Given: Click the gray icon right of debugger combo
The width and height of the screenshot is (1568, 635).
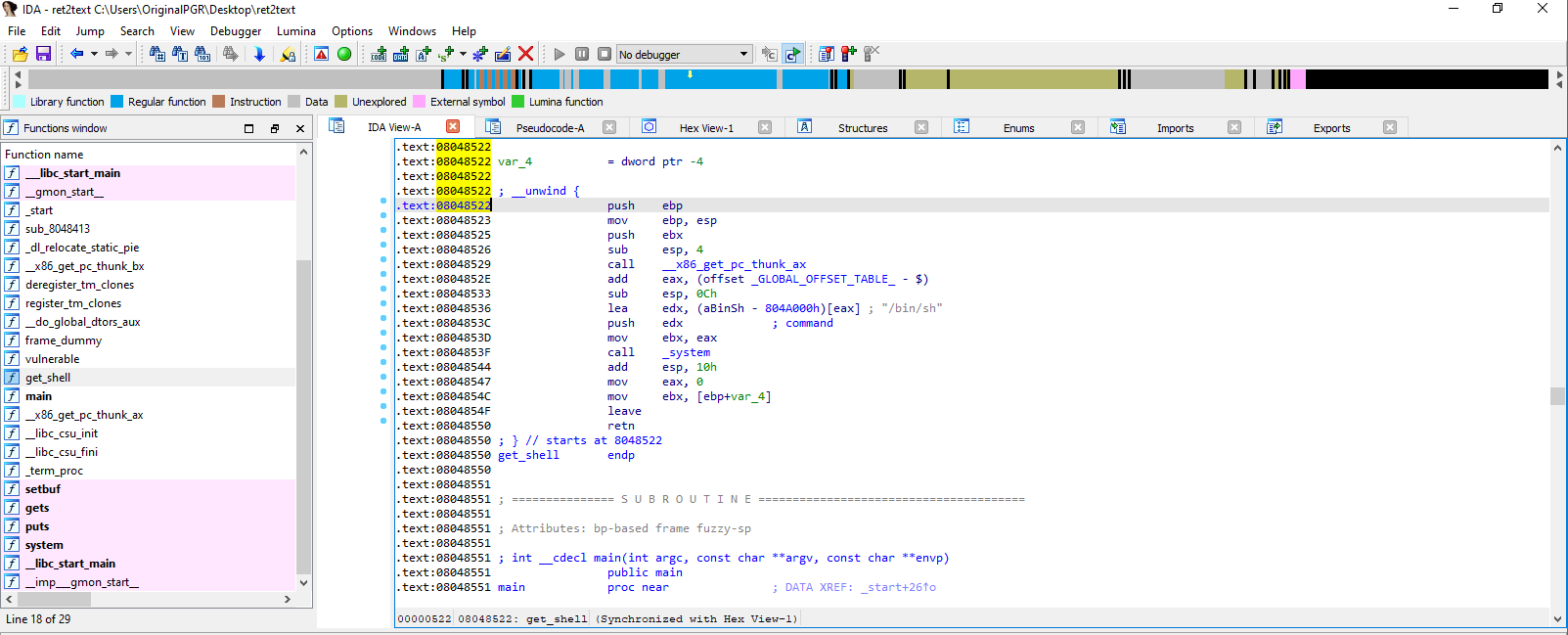Looking at the screenshot, I should (x=770, y=54).
